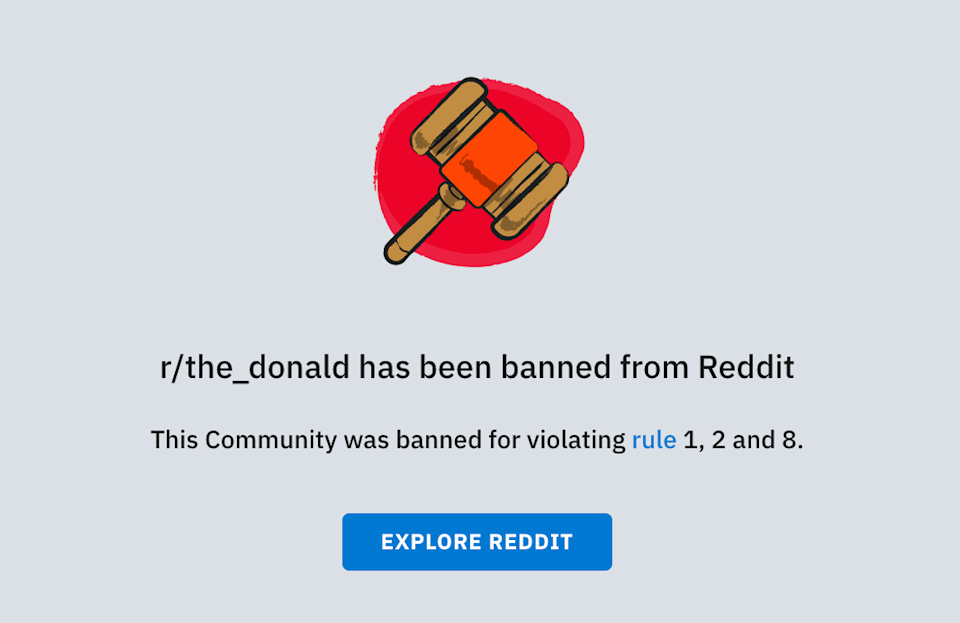Select the word REDDIT on the blue button

pyautogui.click(x=531, y=542)
